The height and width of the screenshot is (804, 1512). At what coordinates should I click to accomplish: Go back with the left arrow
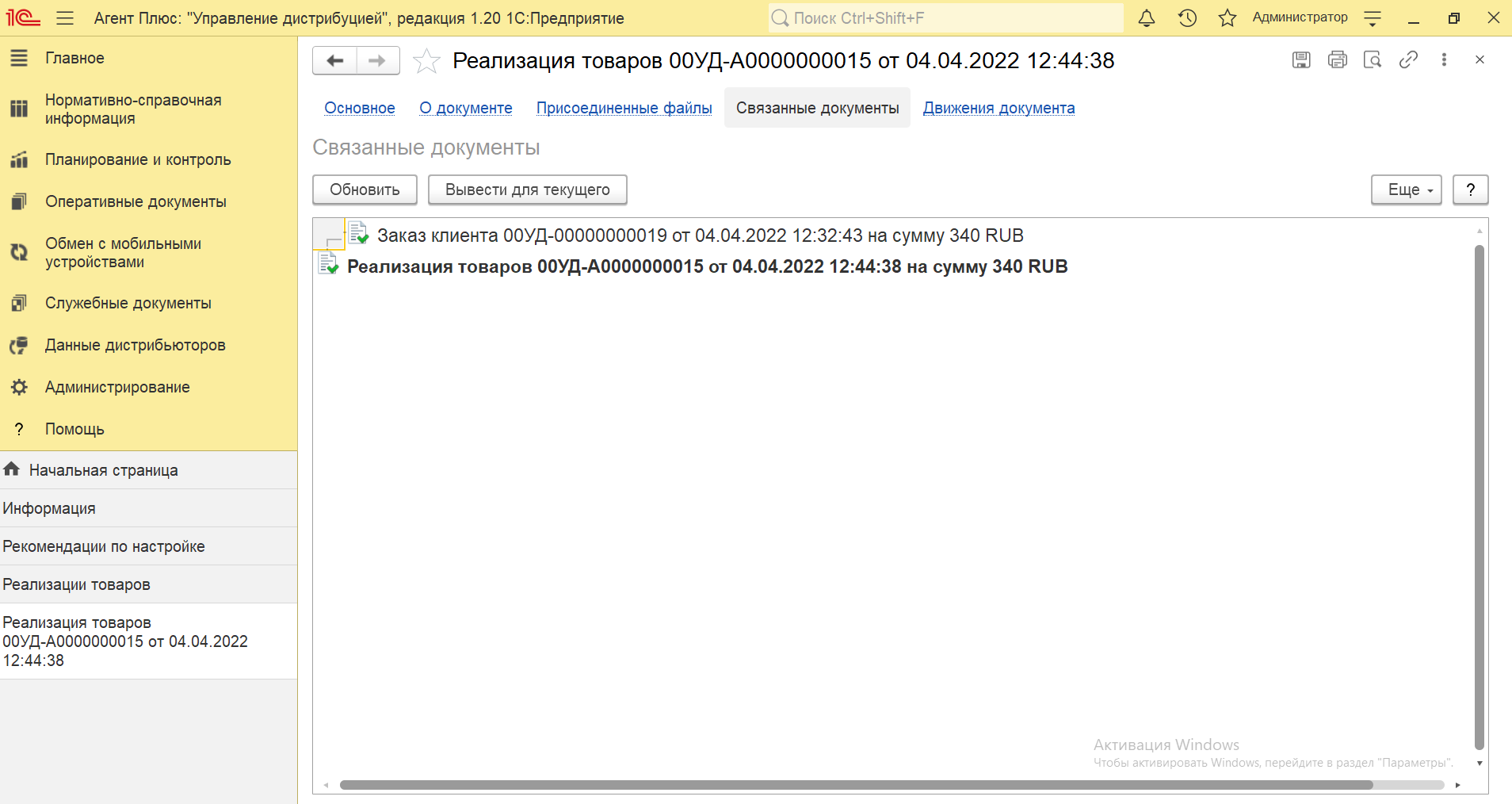(x=335, y=61)
